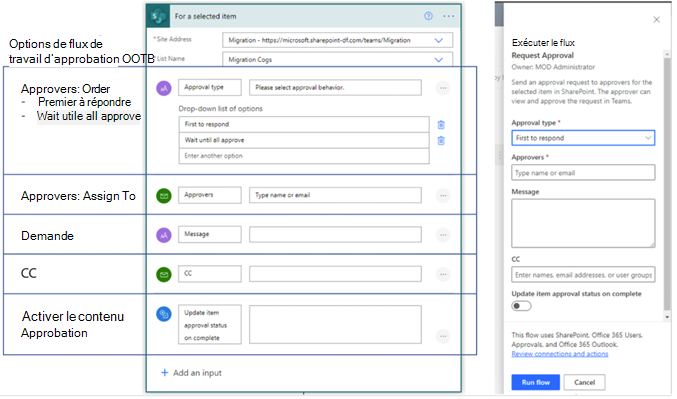Click the Approval type name field
The width and height of the screenshot is (677, 399).
click(210, 88)
